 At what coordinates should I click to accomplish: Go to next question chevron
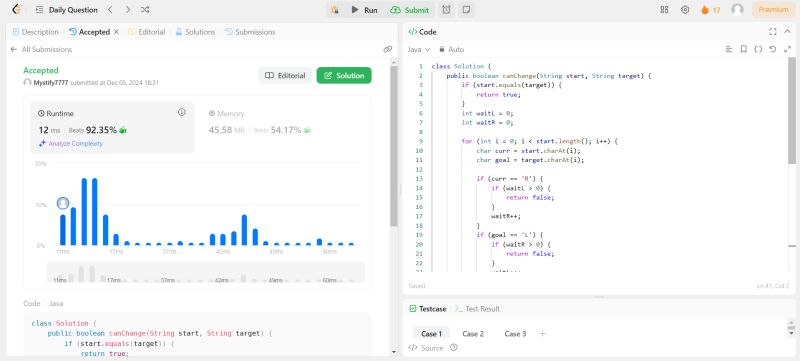point(128,10)
